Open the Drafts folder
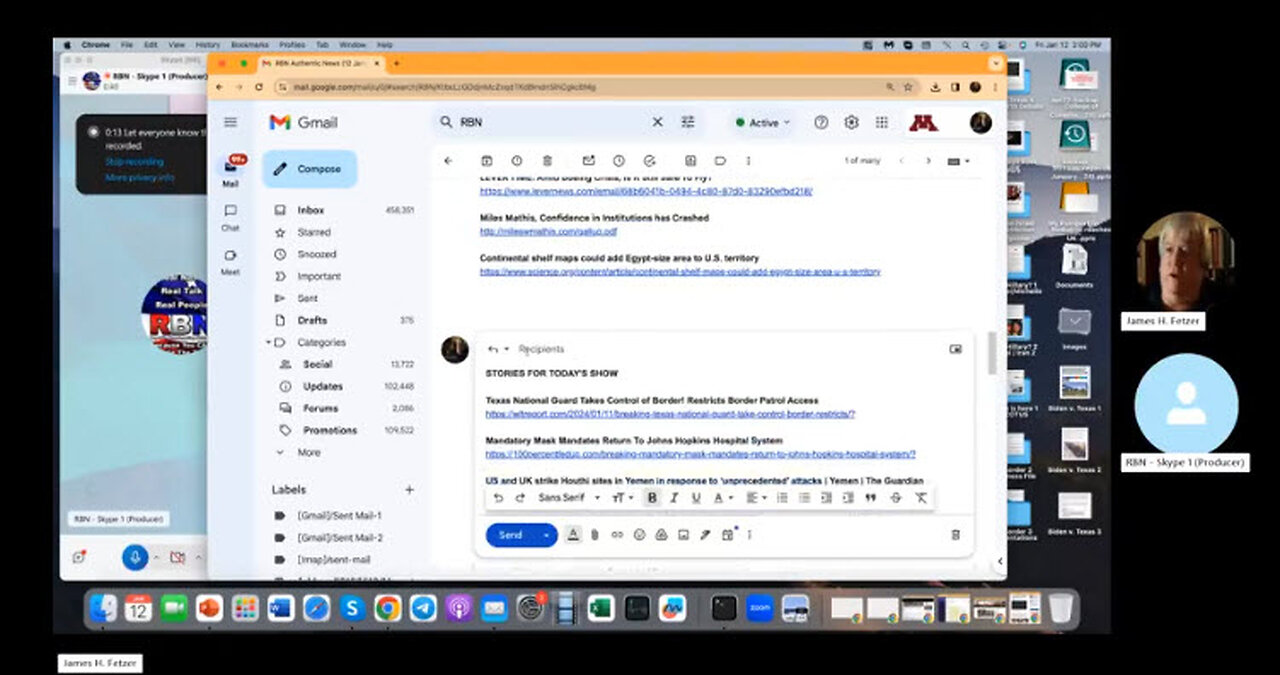This screenshot has width=1280, height=675. (x=342, y=320)
